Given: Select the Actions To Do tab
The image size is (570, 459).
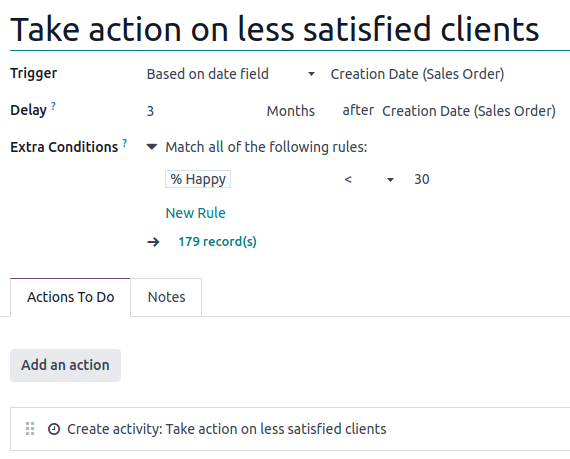Looking at the screenshot, I should pos(71,297).
